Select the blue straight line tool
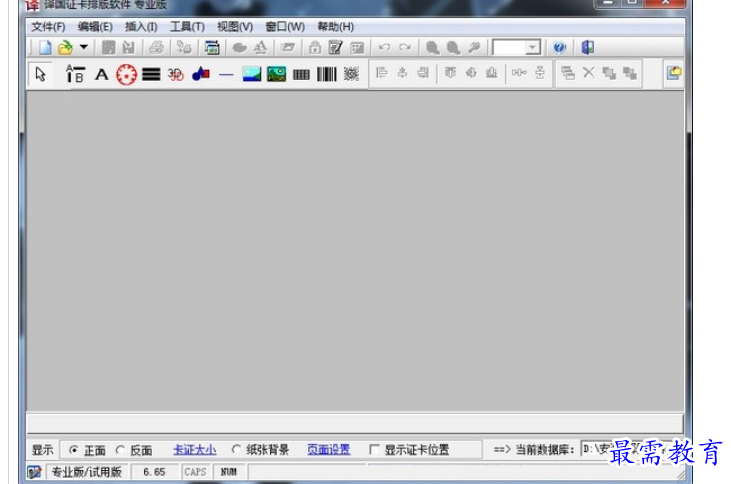731x484 pixels. [226, 74]
